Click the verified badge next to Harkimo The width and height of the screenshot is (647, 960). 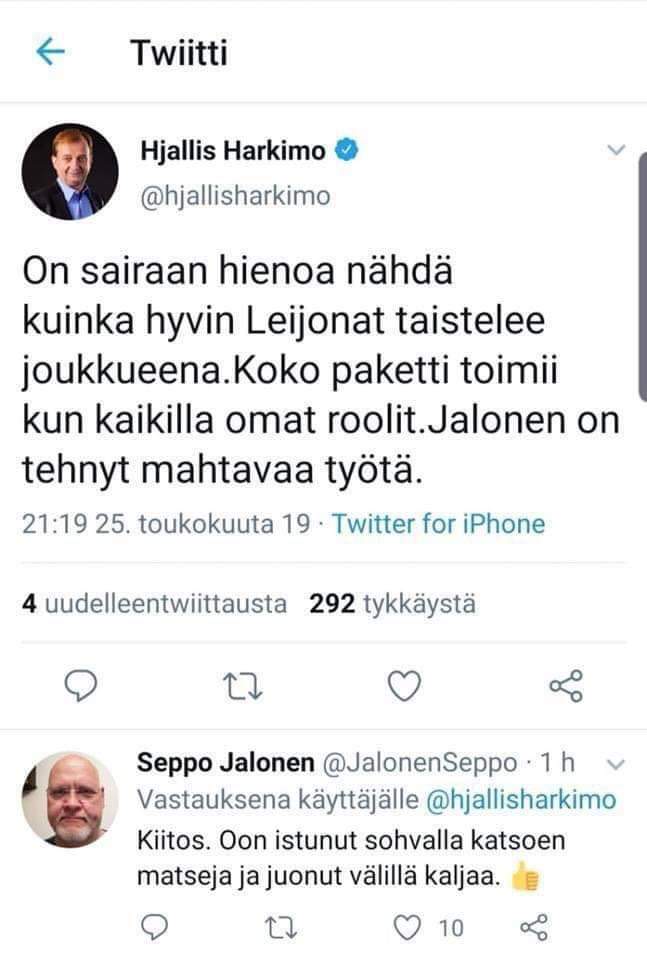pyautogui.click(x=346, y=152)
